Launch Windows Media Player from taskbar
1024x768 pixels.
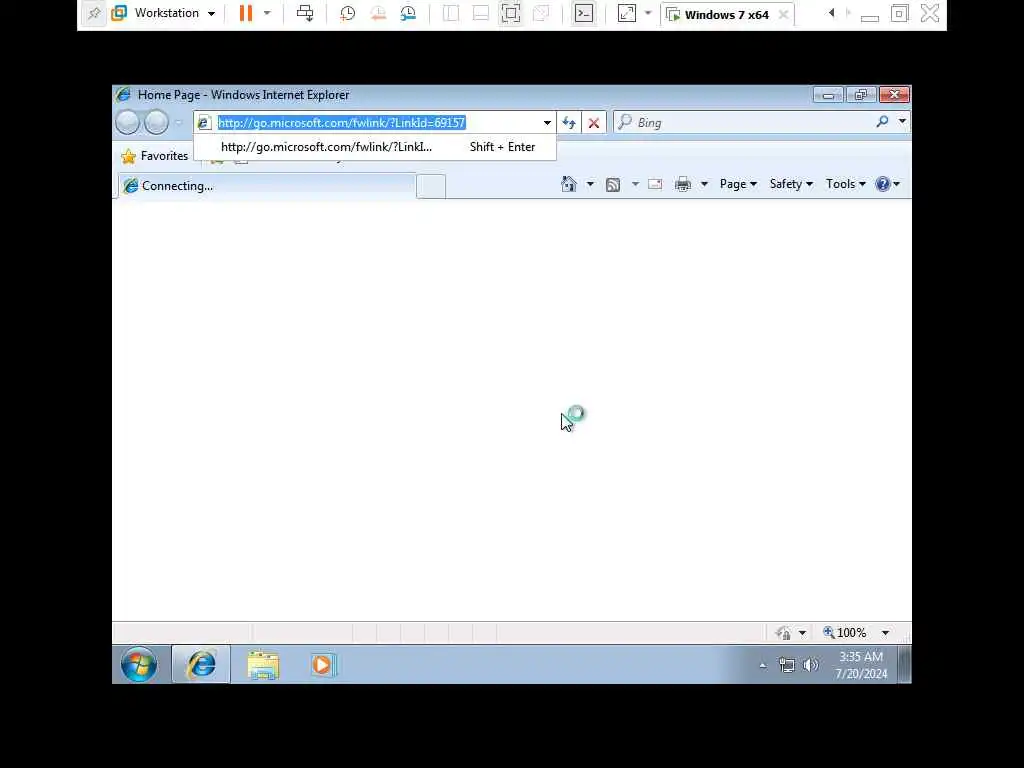point(323,665)
